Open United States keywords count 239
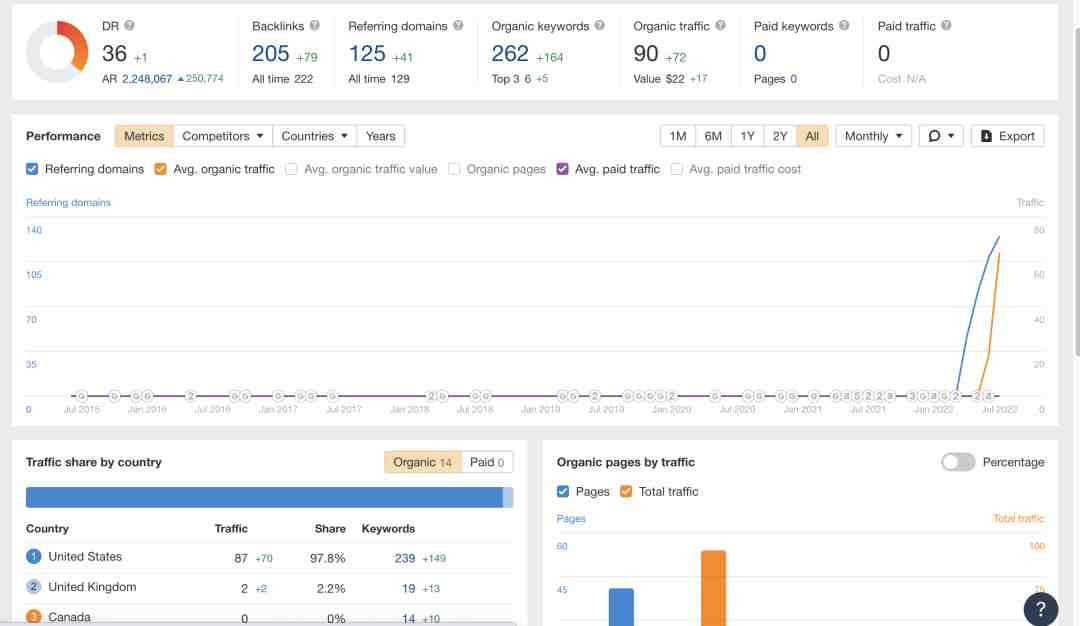Viewport: 1080px width, 626px height. coord(405,558)
